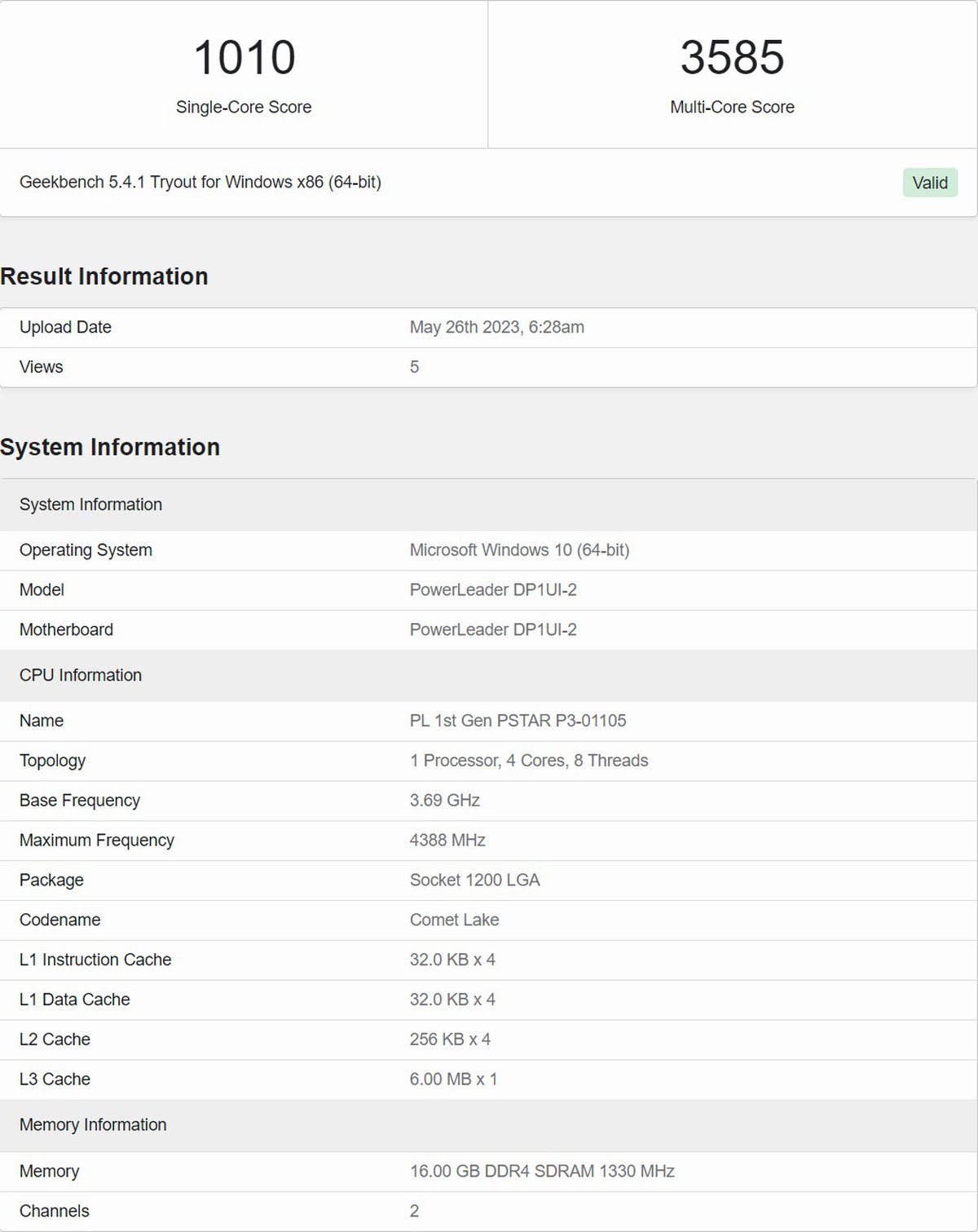The height and width of the screenshot is (1232, 978).
Task: Click the CPU Information section header
Action: tap(81, 675)
